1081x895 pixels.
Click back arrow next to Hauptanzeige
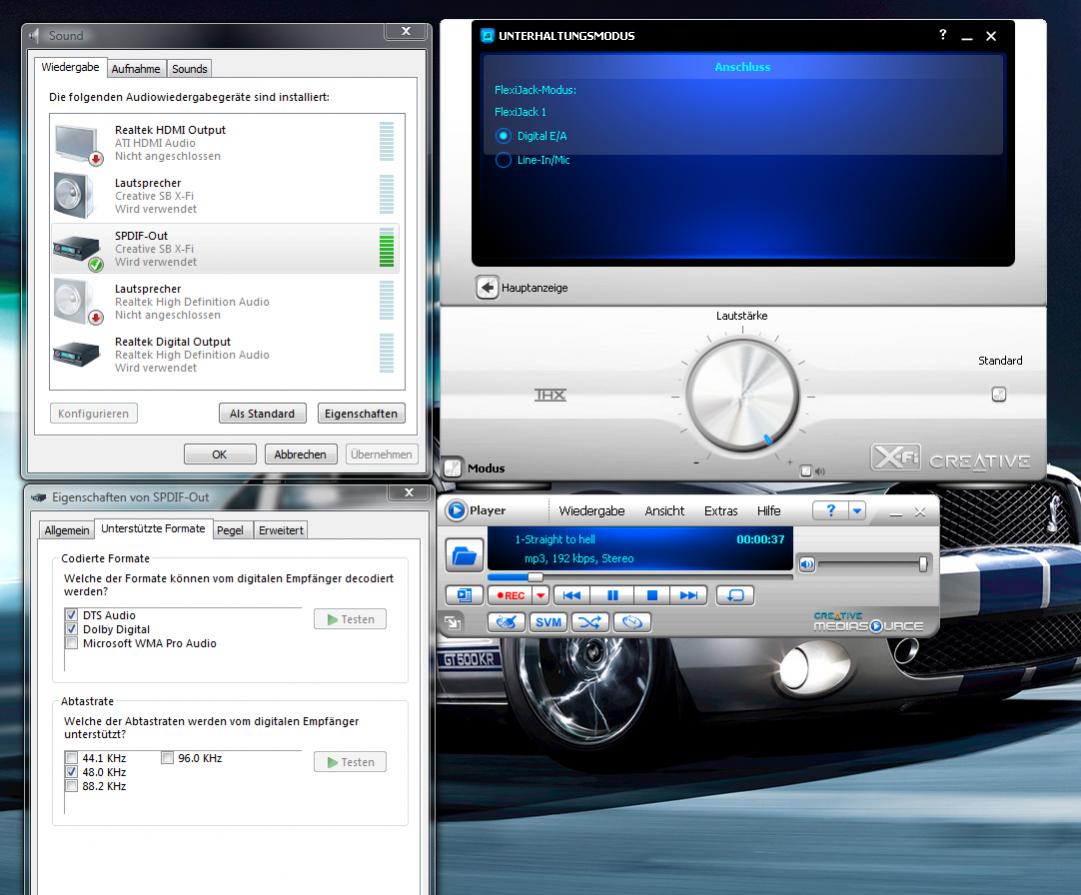pos(487,288)
